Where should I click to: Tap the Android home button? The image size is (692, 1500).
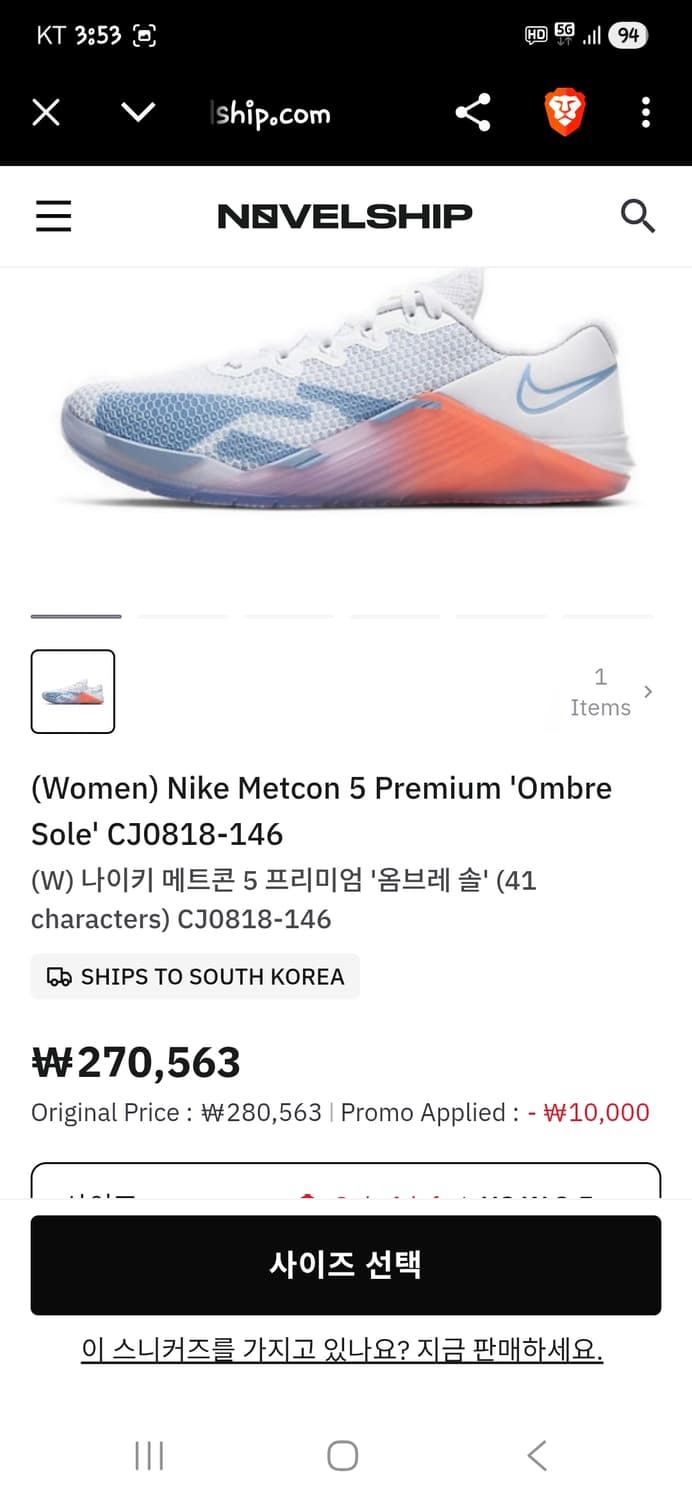click(343, 1456)
